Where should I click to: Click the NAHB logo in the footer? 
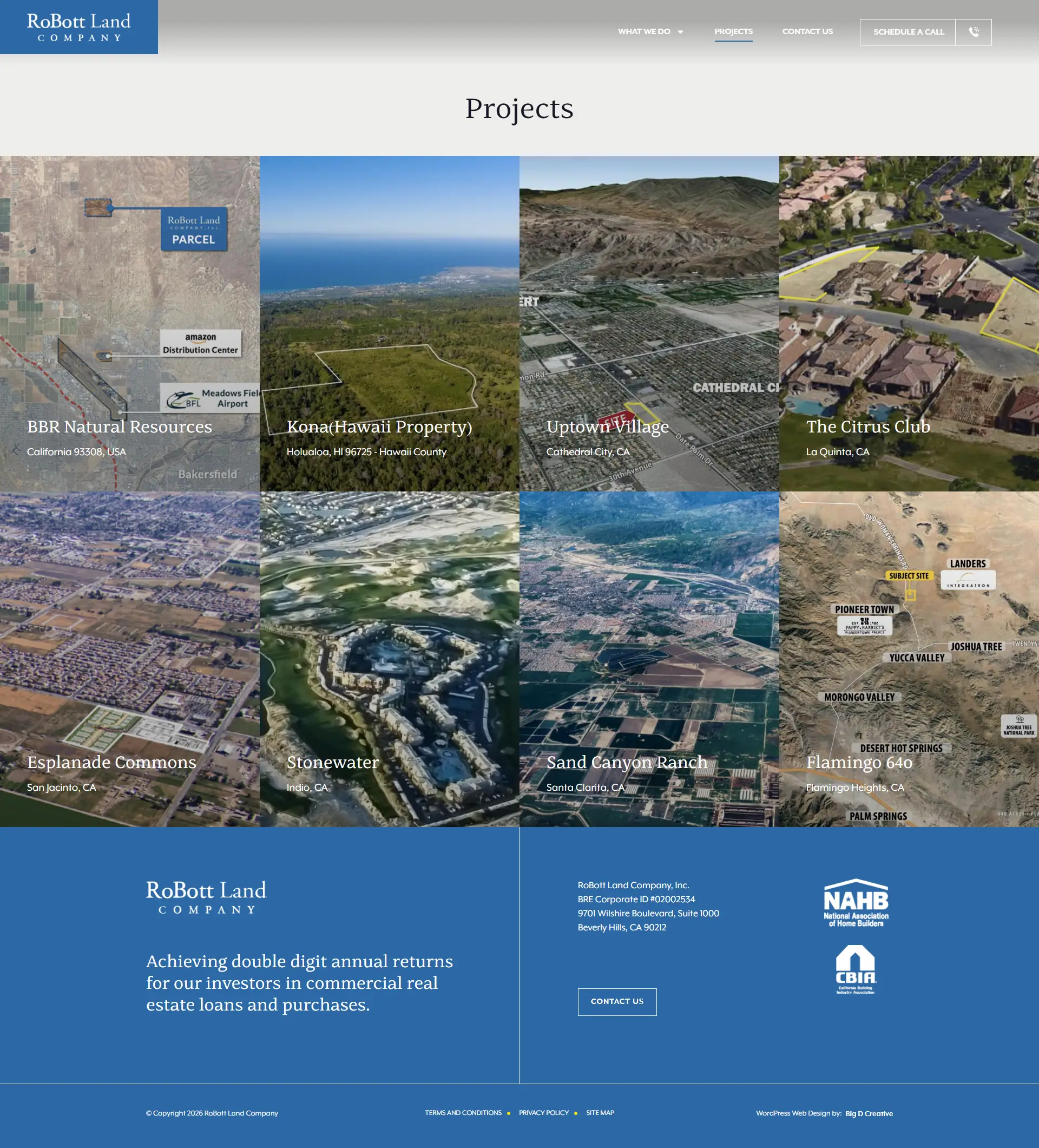coord(856,904)
